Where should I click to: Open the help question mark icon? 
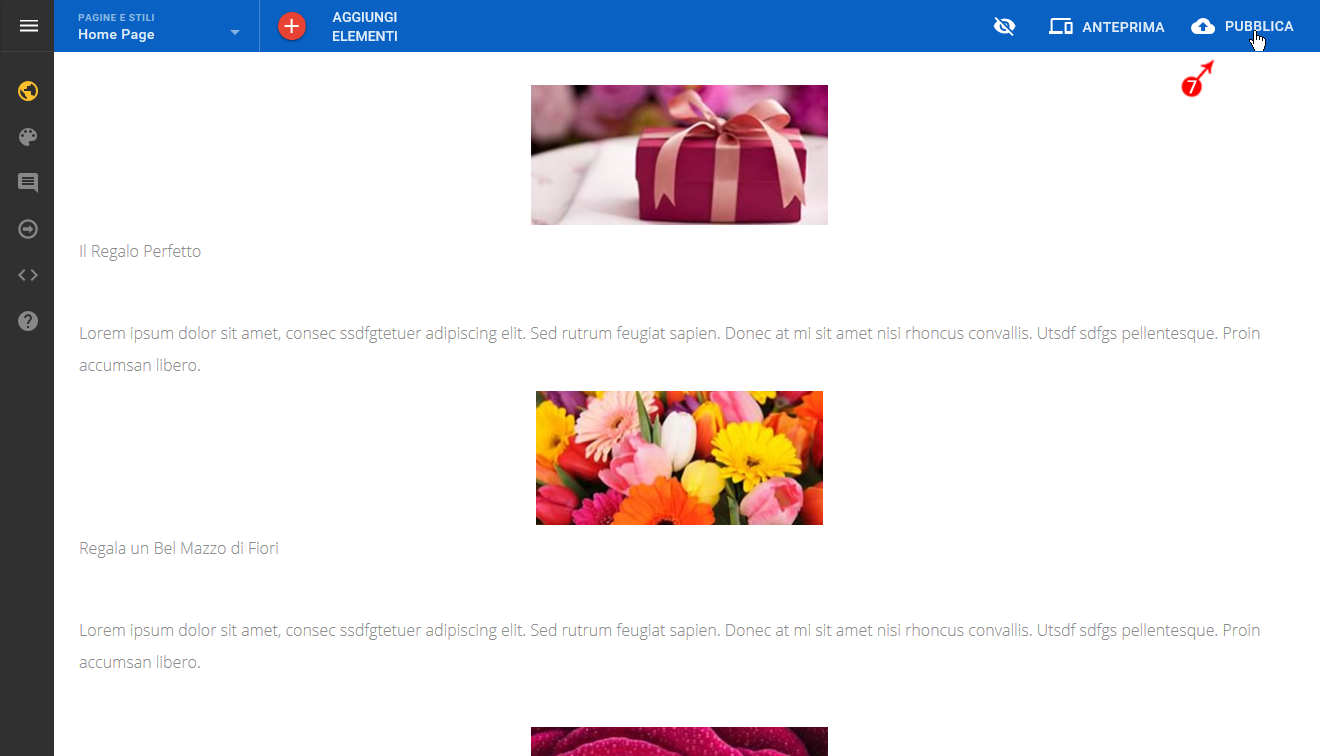point(28,321)
